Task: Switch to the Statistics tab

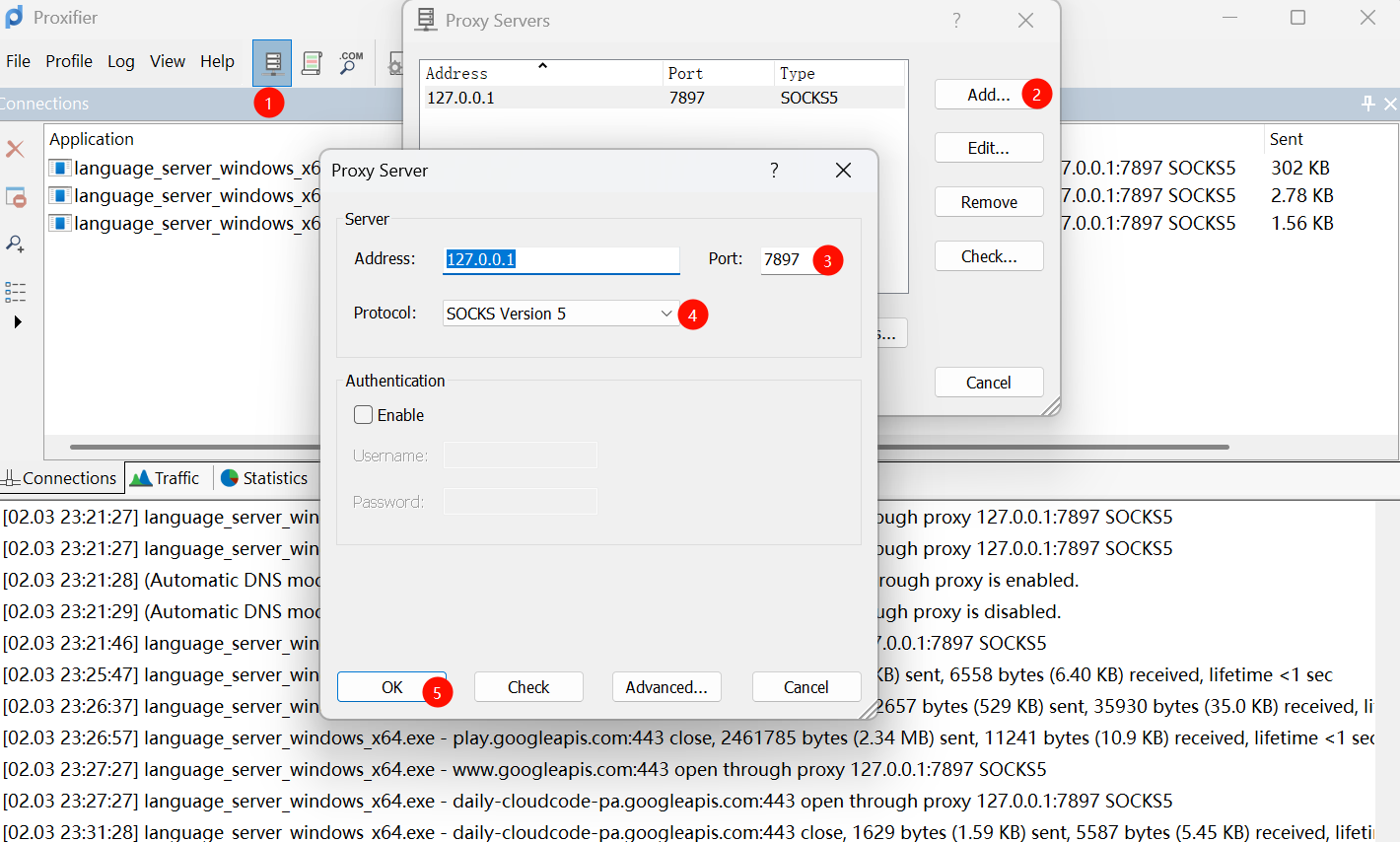Action: (264, 478)
